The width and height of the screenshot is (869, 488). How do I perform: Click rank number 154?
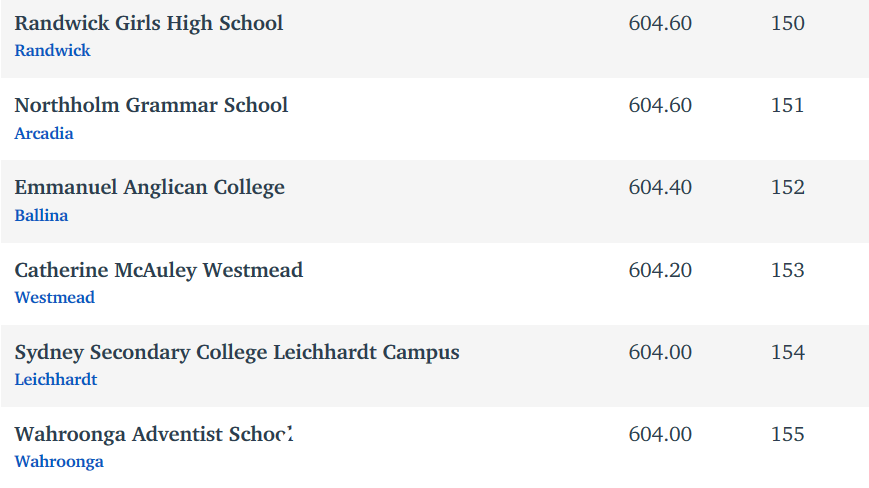(788, 352)
